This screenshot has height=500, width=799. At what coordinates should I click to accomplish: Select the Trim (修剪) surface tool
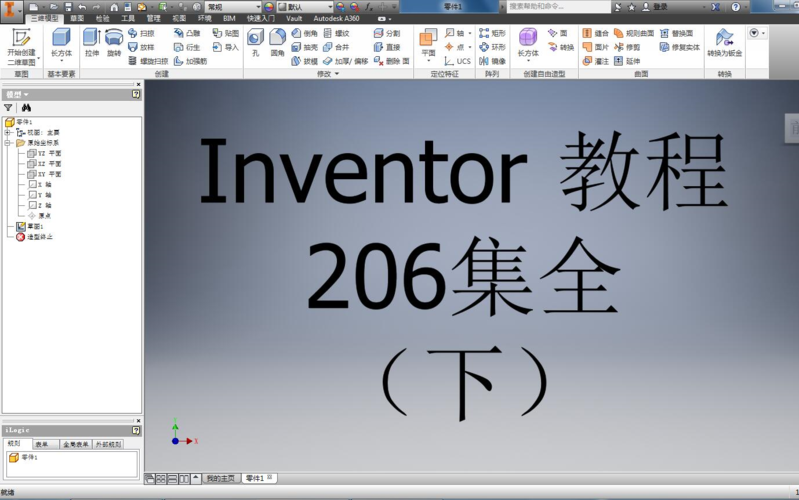click(x=627, y=47)
